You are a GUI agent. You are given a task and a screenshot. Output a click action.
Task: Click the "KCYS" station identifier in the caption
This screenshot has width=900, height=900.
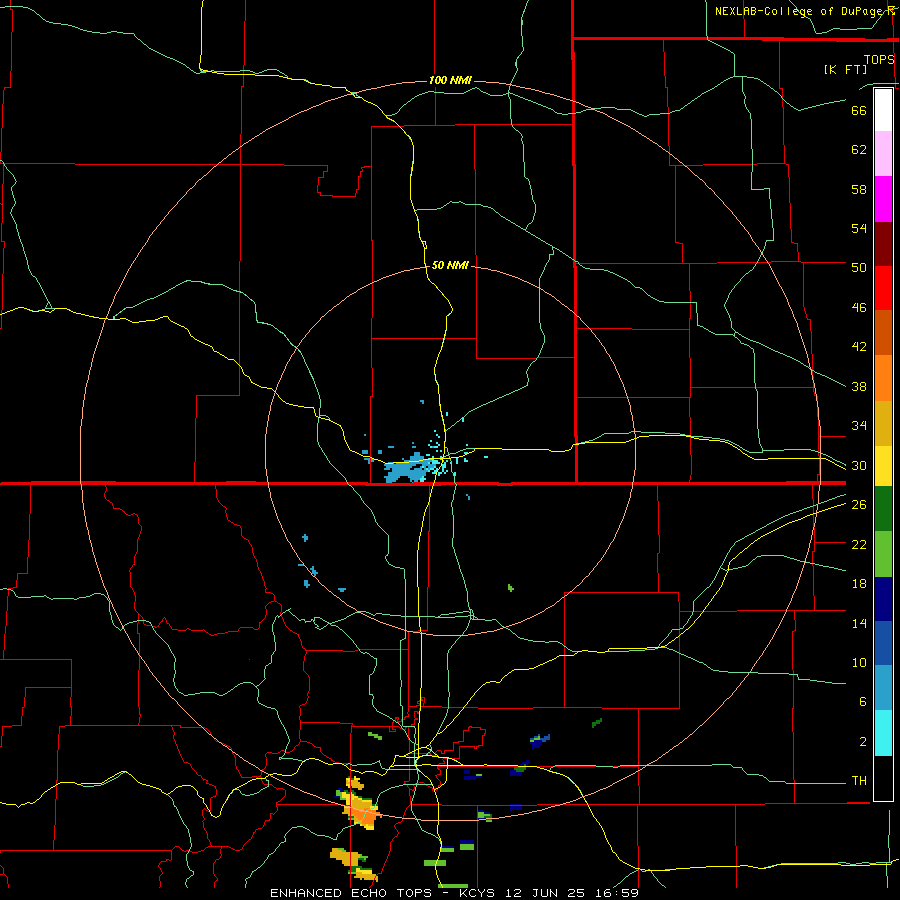click(479, 893)
